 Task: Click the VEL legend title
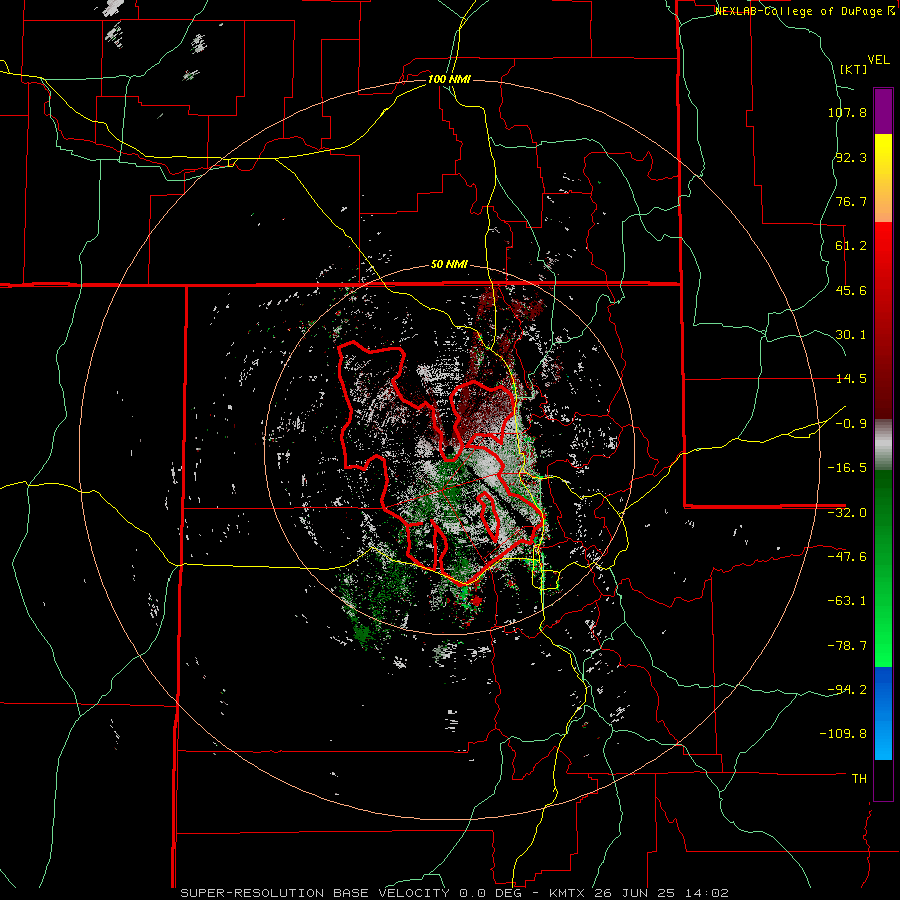878,60
